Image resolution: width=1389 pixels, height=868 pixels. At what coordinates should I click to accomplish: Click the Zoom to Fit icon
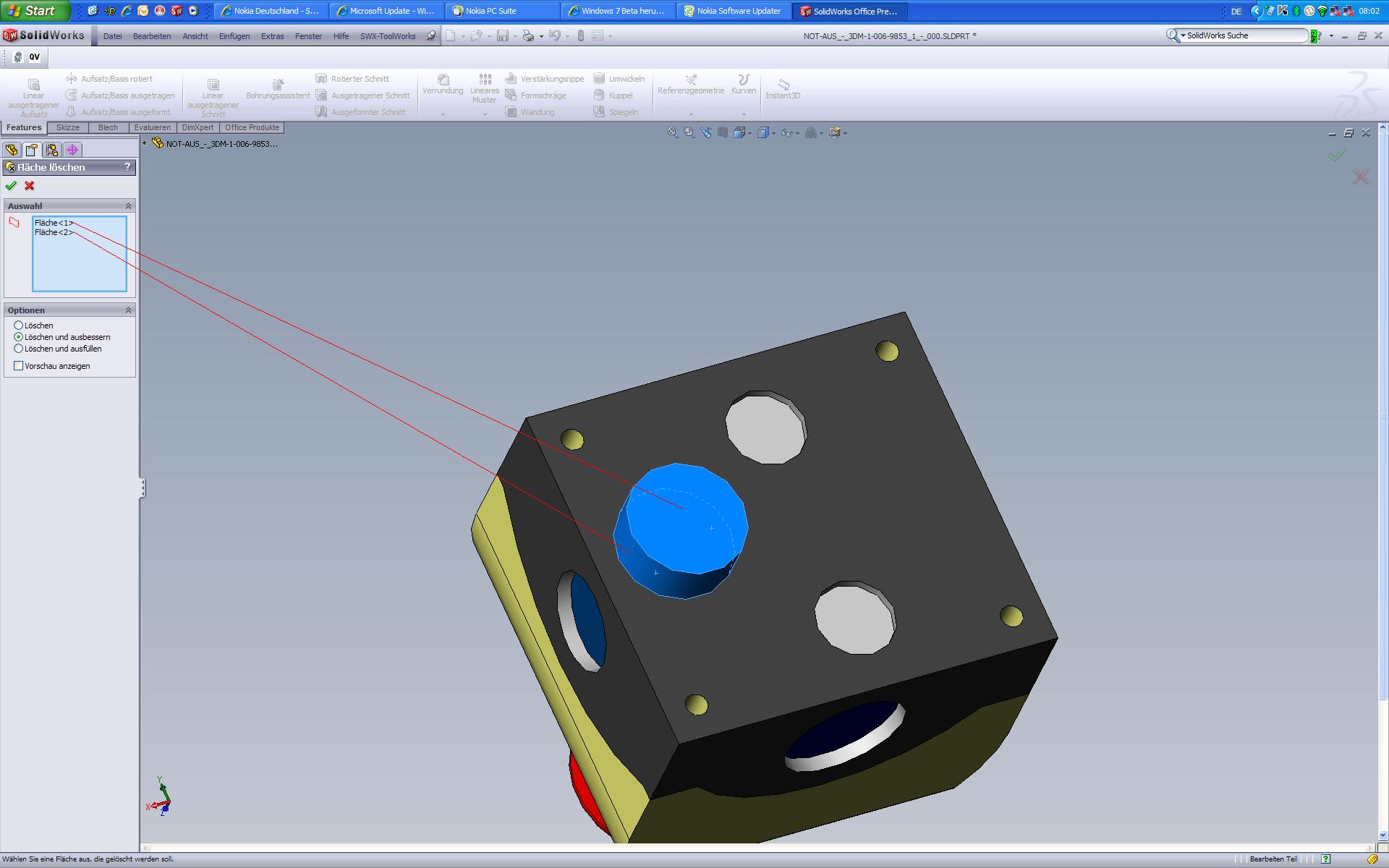672,132
